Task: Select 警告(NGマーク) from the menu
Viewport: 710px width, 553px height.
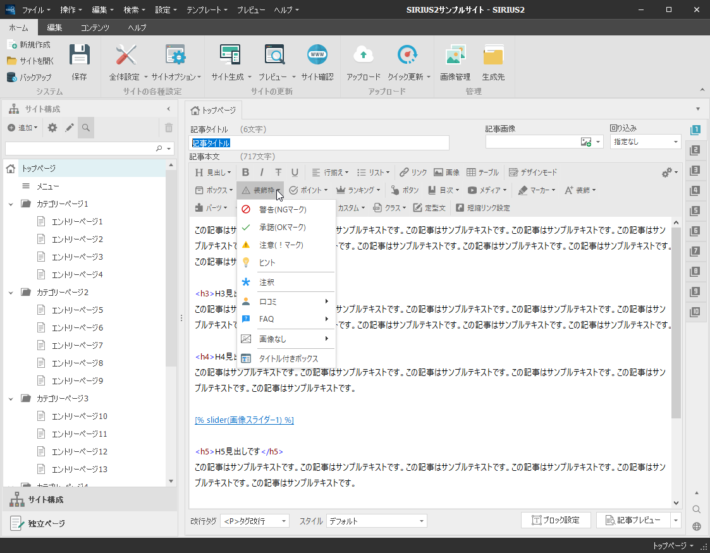Action: 286,210
